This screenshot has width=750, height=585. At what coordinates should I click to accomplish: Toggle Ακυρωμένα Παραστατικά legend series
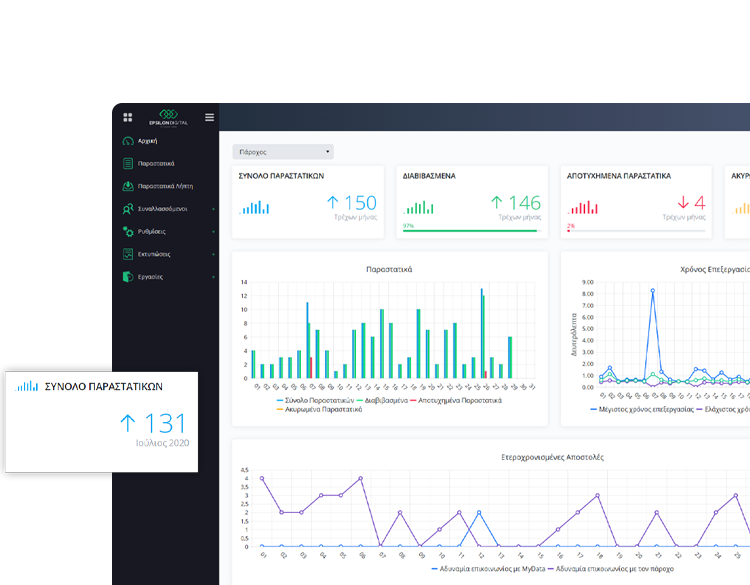[x=319, y=409]
